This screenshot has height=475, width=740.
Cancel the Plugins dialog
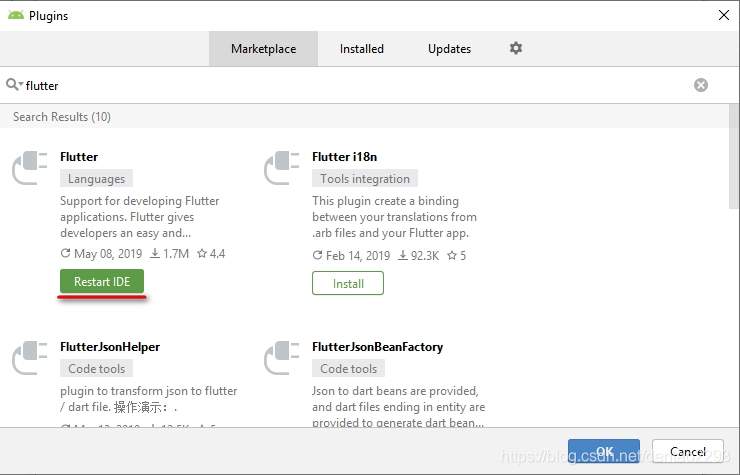pyautogui.click(x=688, y=451)
